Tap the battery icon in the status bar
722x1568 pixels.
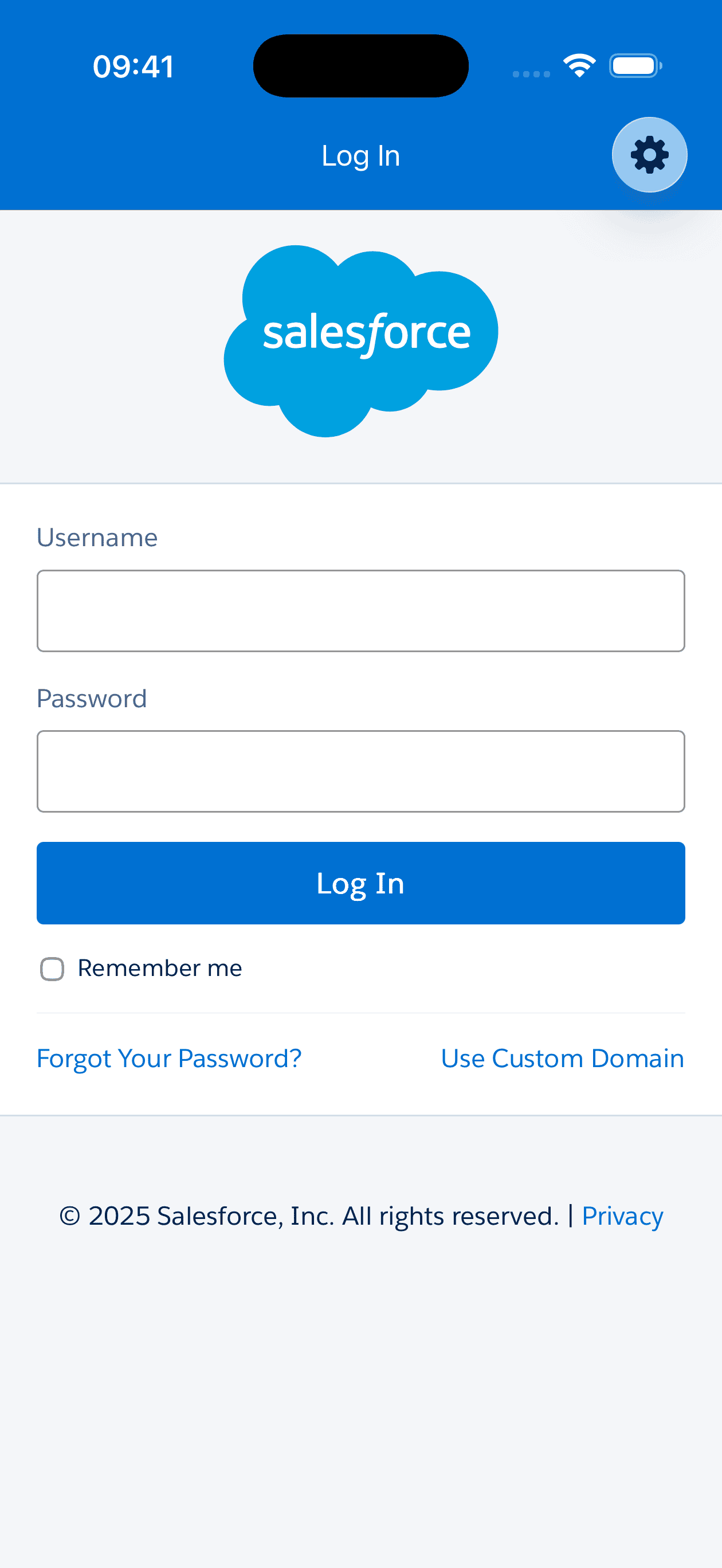tap(635, 66)
